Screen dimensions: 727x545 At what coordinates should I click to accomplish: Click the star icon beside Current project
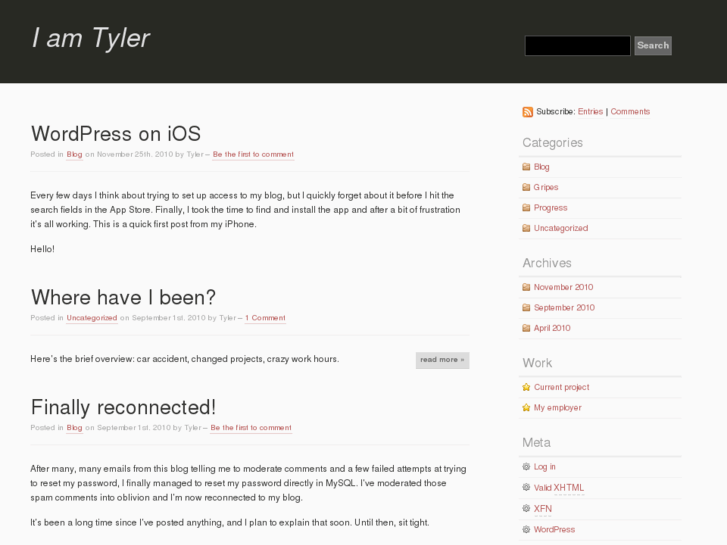click(x=526, y=387)
